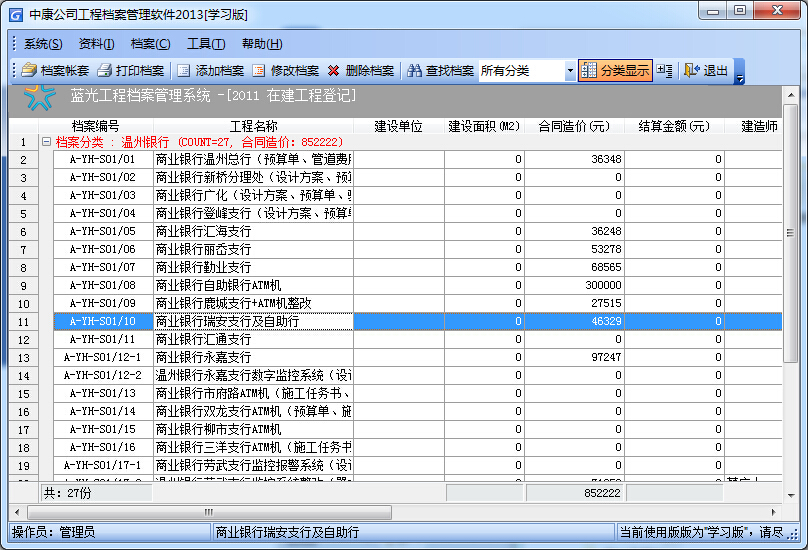Sort by the 合同造价(元) column header
808x550 pixels.
pyautogui.click(x=574, y=126)
